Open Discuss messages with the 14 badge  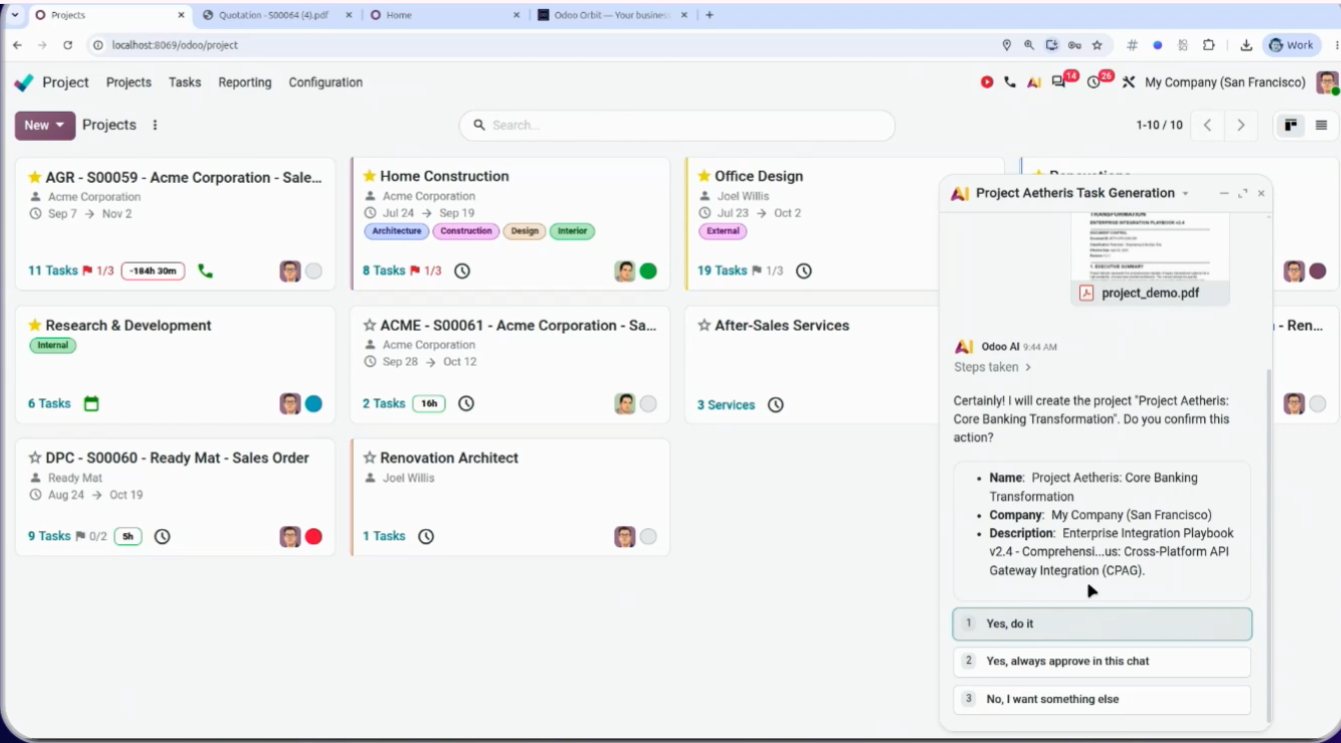1060,83
